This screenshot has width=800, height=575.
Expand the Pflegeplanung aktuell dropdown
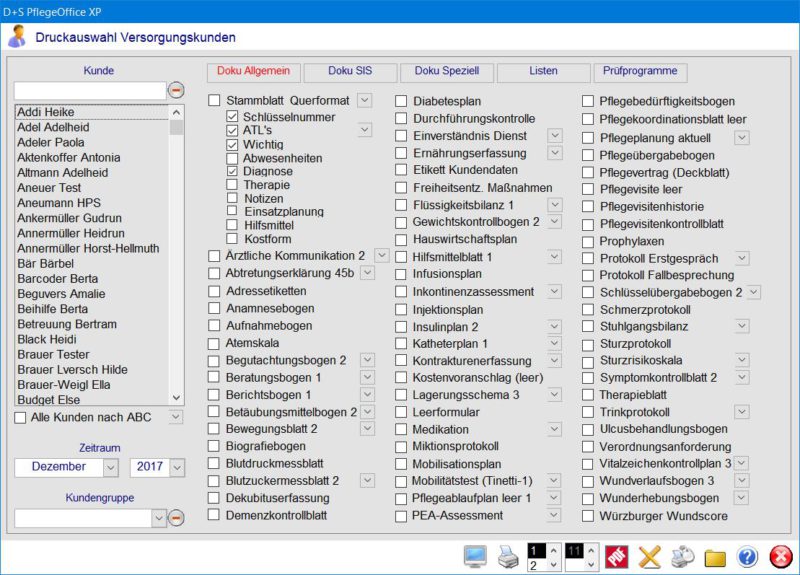click(742, 138)
